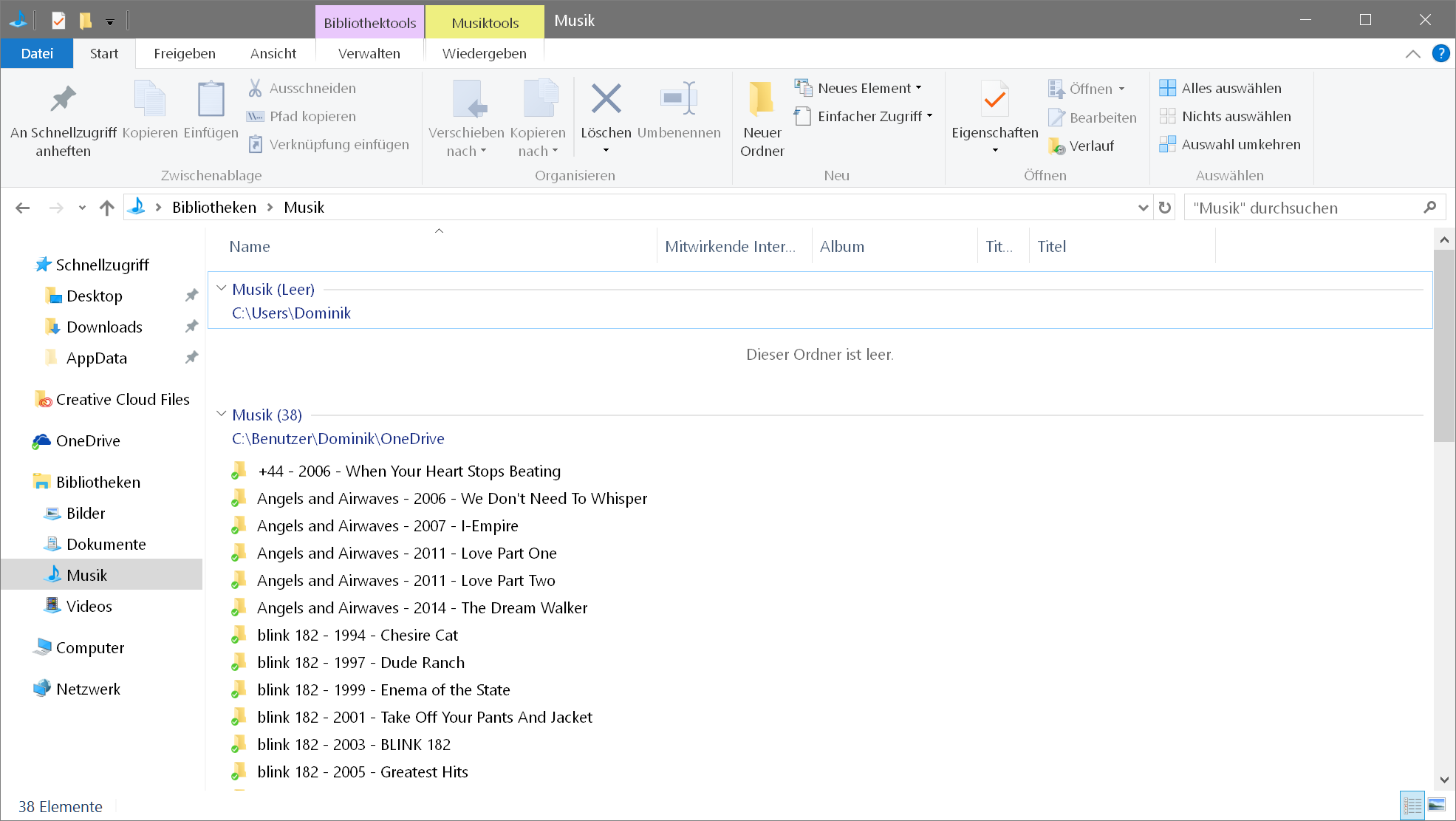The width and height of the screenshot is (1456, 821).
Task: Click the Verlauf history icon
Action: 1057,146
